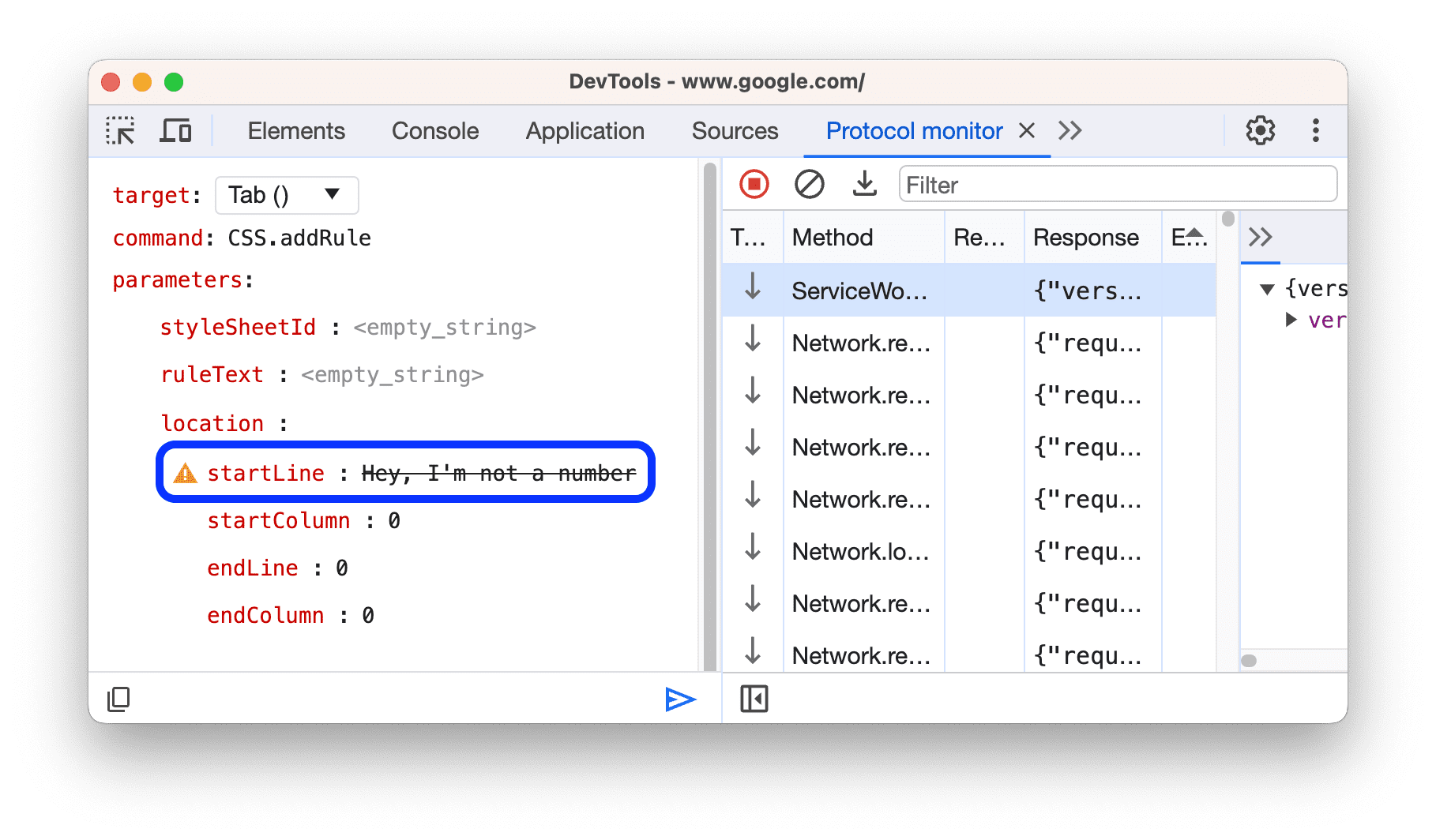Open DevTools settings gear

(1260, 130)
